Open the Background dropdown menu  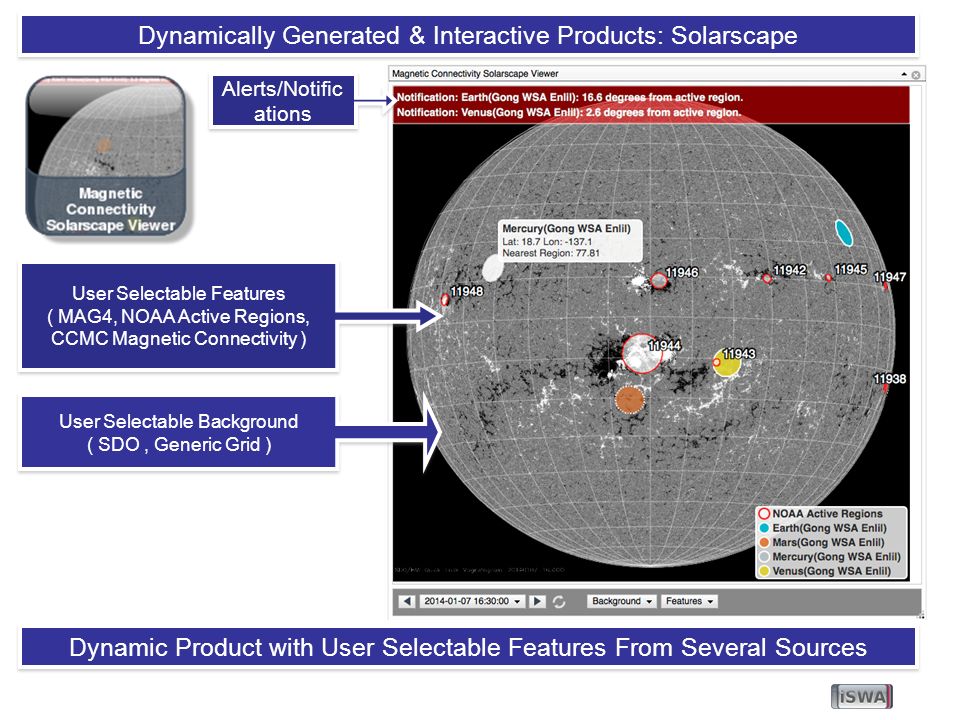click(621, 601)
